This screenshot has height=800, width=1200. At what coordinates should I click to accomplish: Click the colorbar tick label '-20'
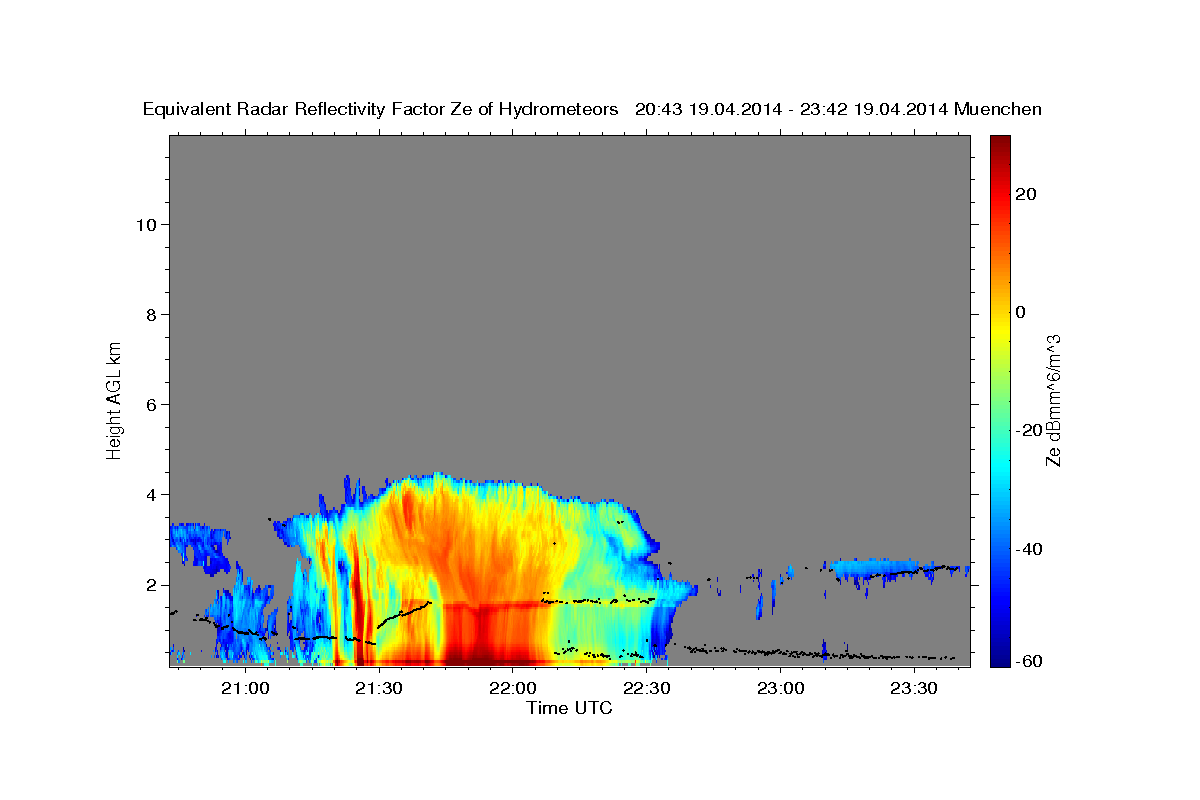(1028, 430)
